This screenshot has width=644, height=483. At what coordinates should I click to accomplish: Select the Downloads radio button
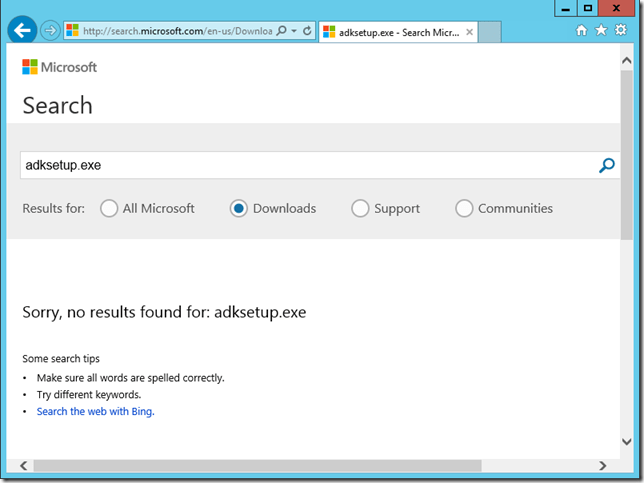(x=239, y=209)
